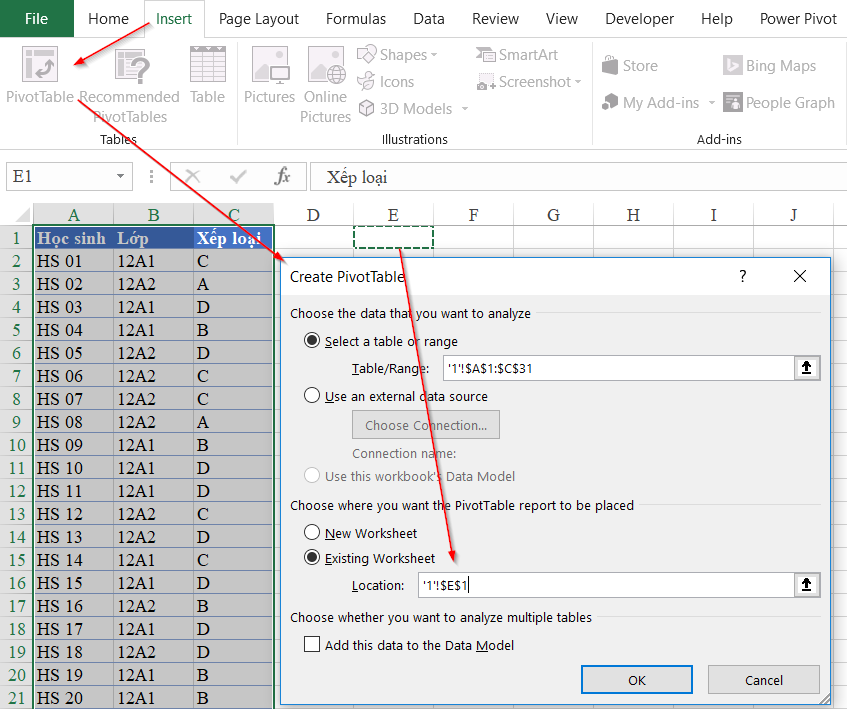Switch to the Home tab
The height and width of the screenshot is (709, 847).
108,18
